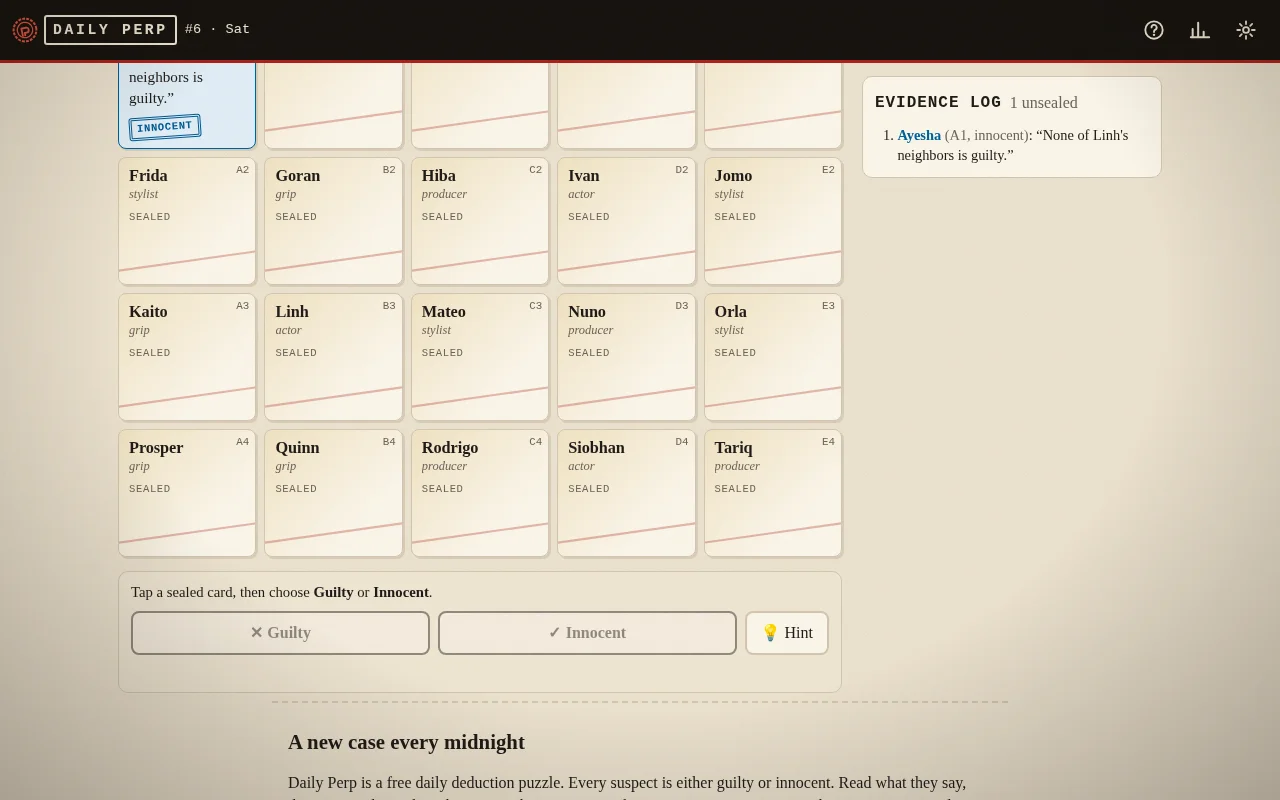The height and width of the screenshot is (800, 1280).
Task: Select Mateo the stylist card
Action: tap(480, 357)
